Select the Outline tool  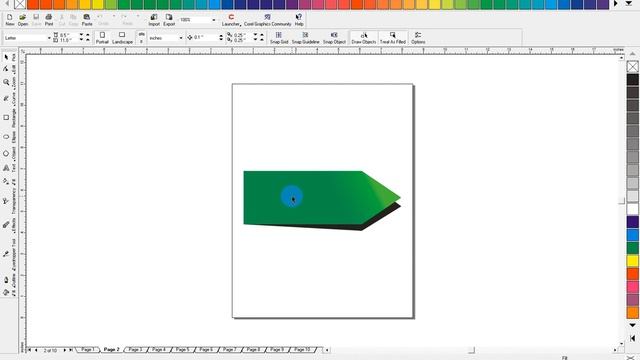click(6, 280)
